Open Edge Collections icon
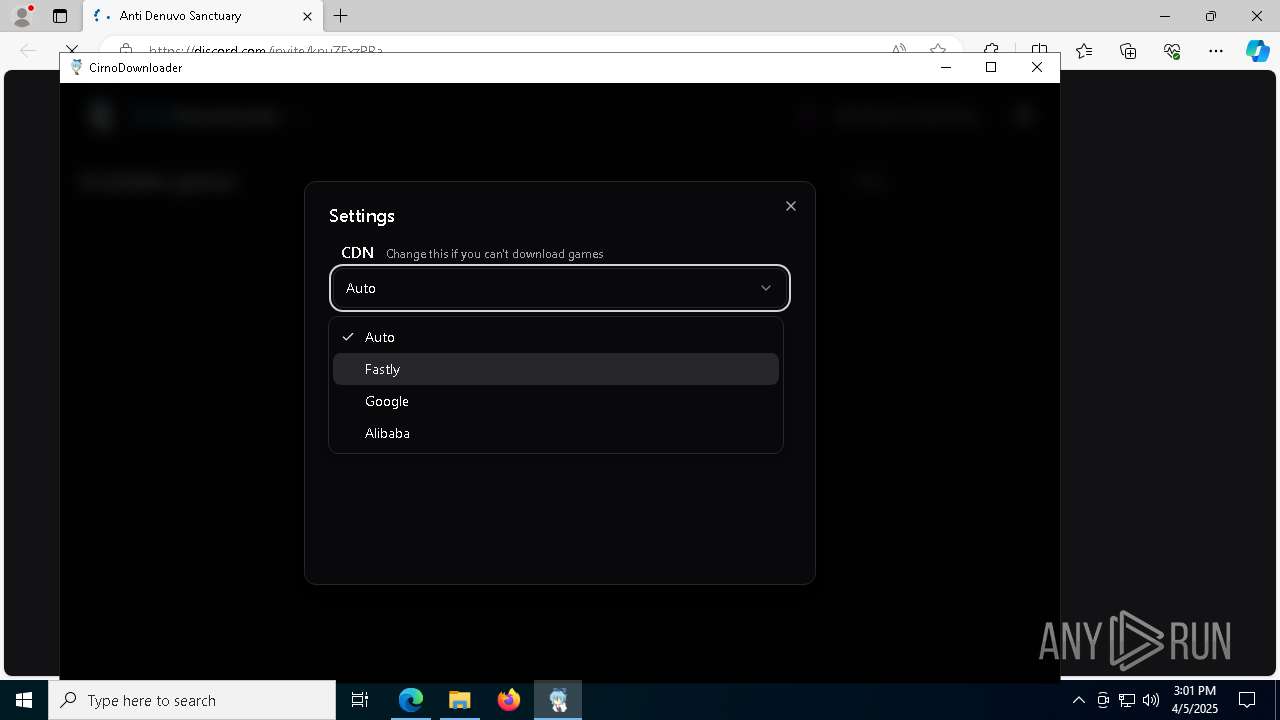 pos(1128,51)
